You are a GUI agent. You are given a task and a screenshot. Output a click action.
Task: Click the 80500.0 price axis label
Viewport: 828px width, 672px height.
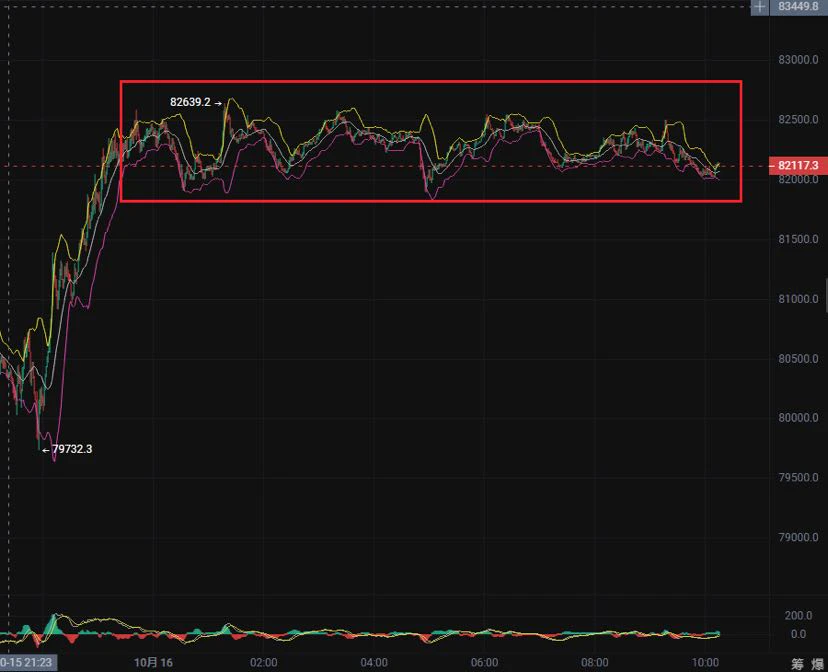(x=798, y=358)
